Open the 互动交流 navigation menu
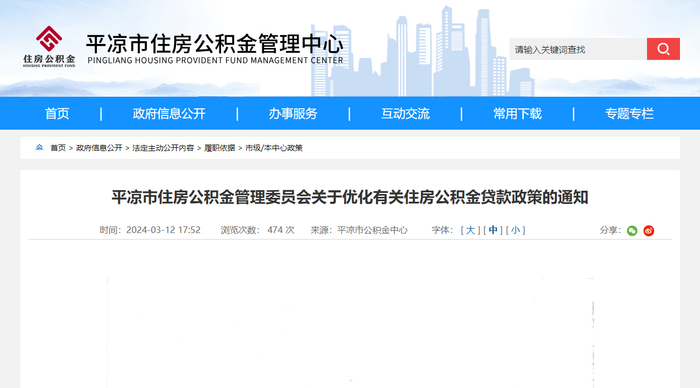This screenshot has width=700, height=388. (405, 113)
